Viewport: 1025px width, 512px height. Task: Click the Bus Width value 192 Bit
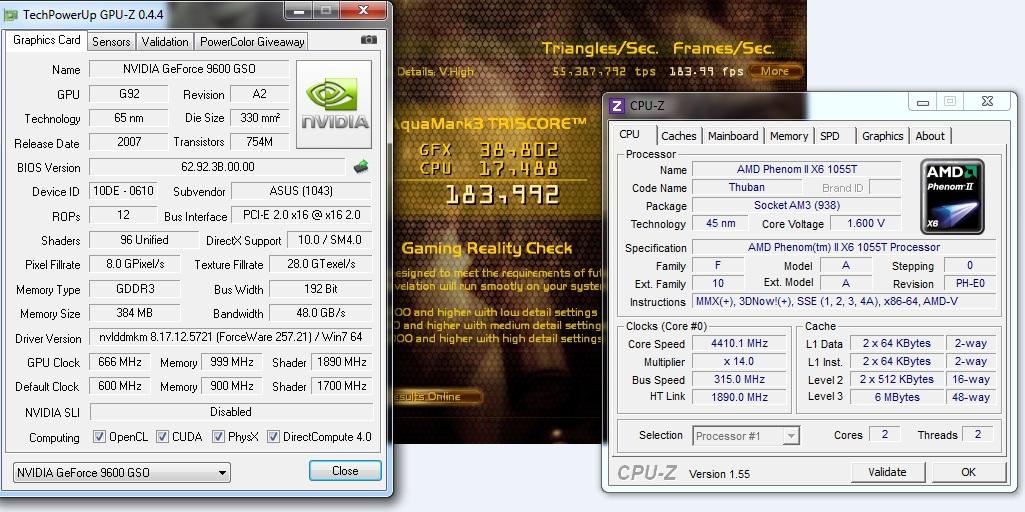click(x=320, y=288)
